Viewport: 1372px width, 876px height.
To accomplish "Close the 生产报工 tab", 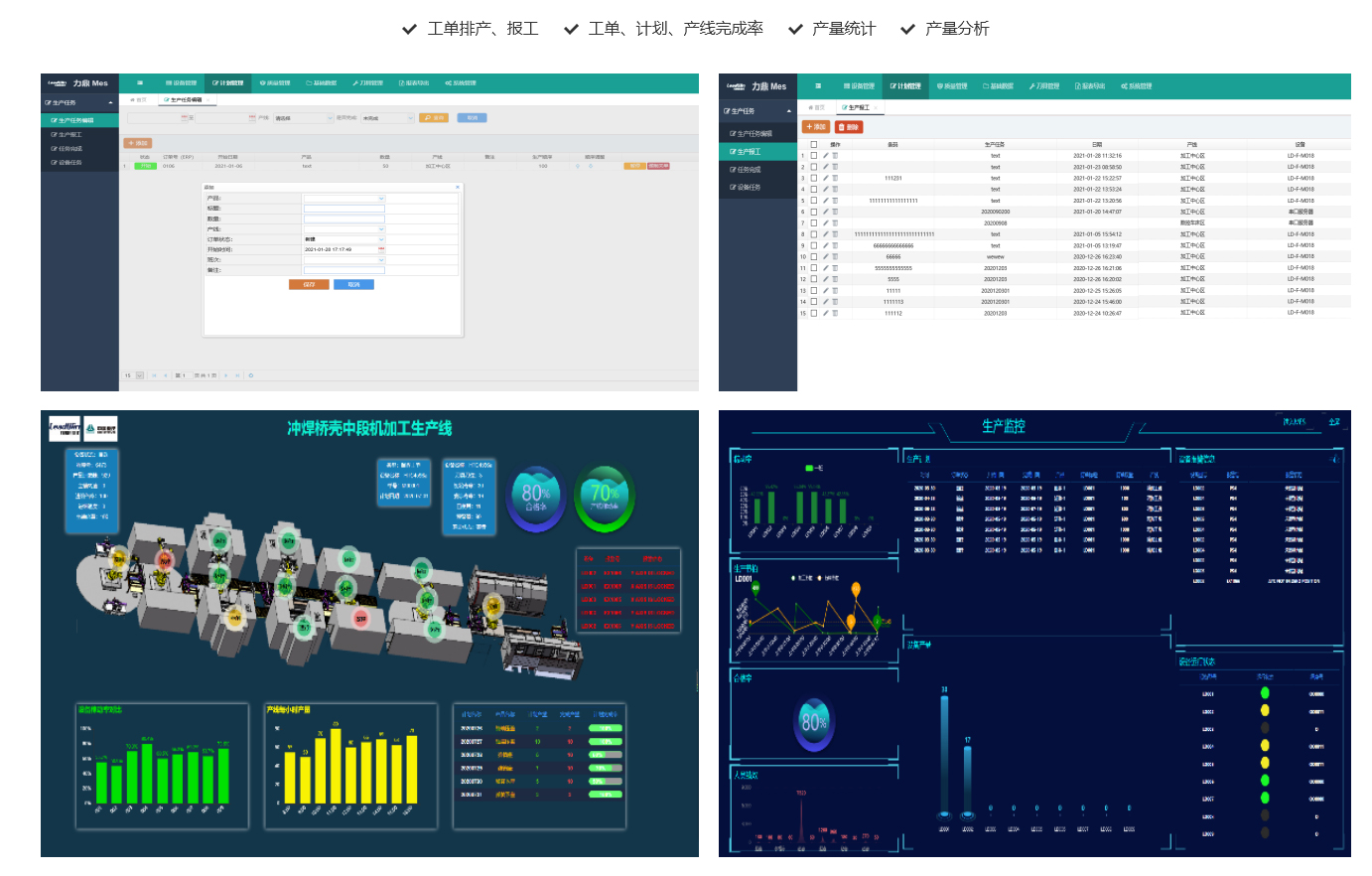I will 876,107.
